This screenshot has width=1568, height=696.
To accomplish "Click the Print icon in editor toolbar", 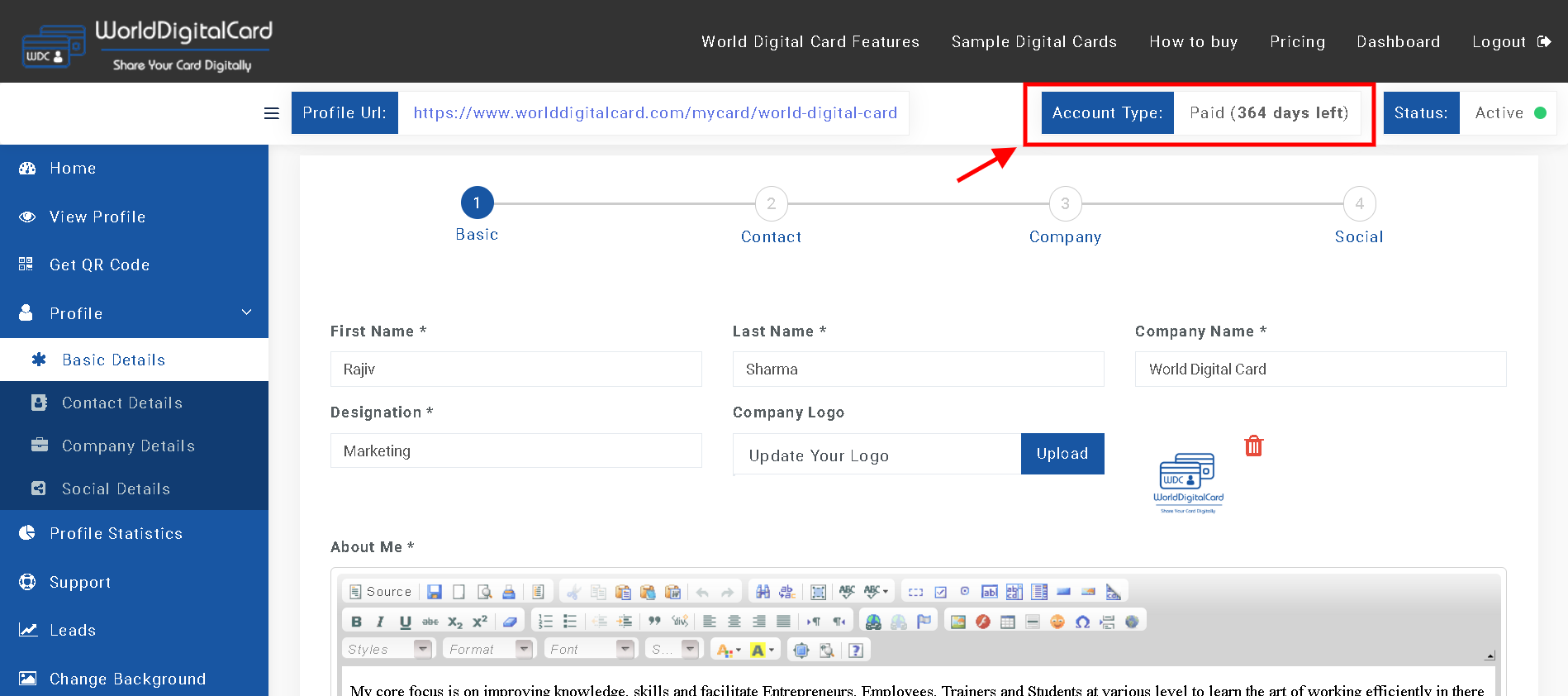I will tap(509, 592).
